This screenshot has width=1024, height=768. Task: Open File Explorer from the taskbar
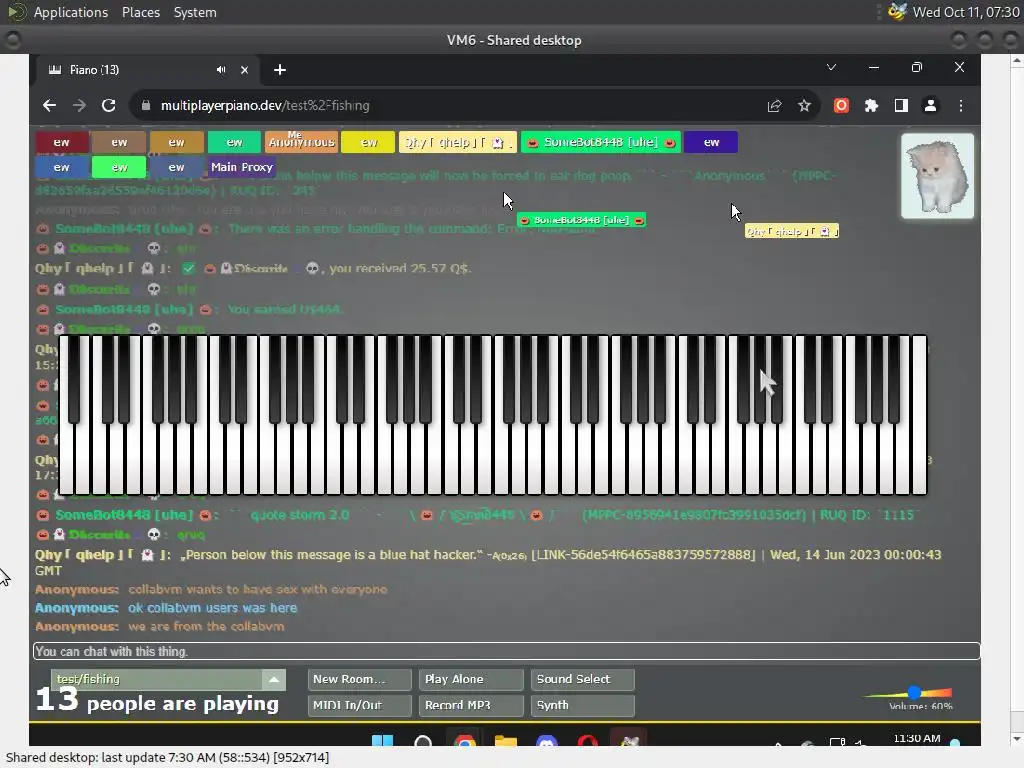(x=505, y=741)
